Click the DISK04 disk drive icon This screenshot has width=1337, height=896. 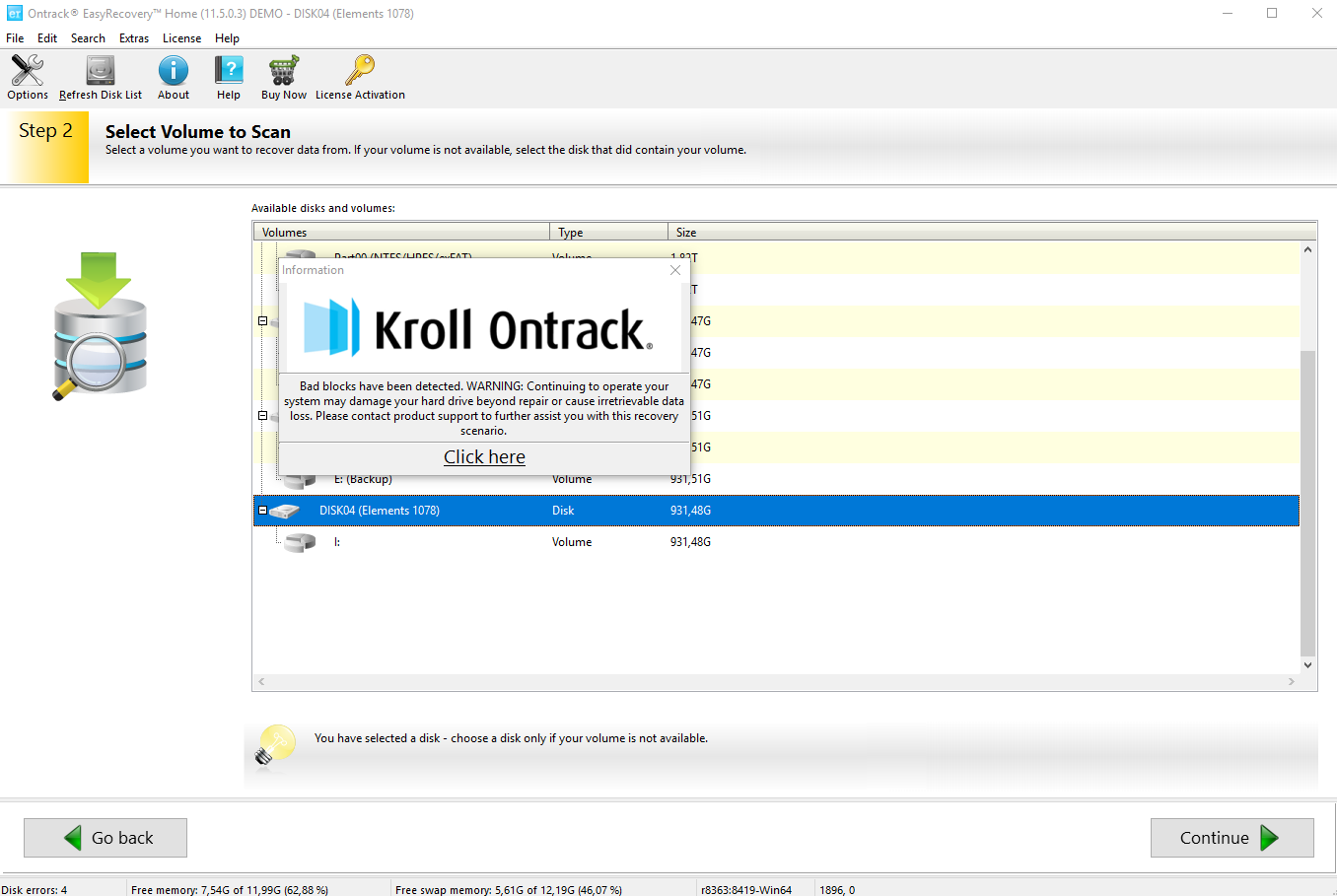click(285, 511)
